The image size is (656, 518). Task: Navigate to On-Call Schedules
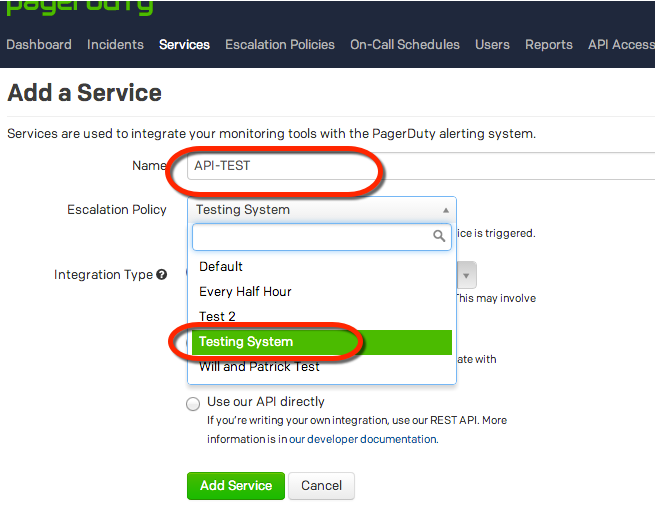point(405,45)
